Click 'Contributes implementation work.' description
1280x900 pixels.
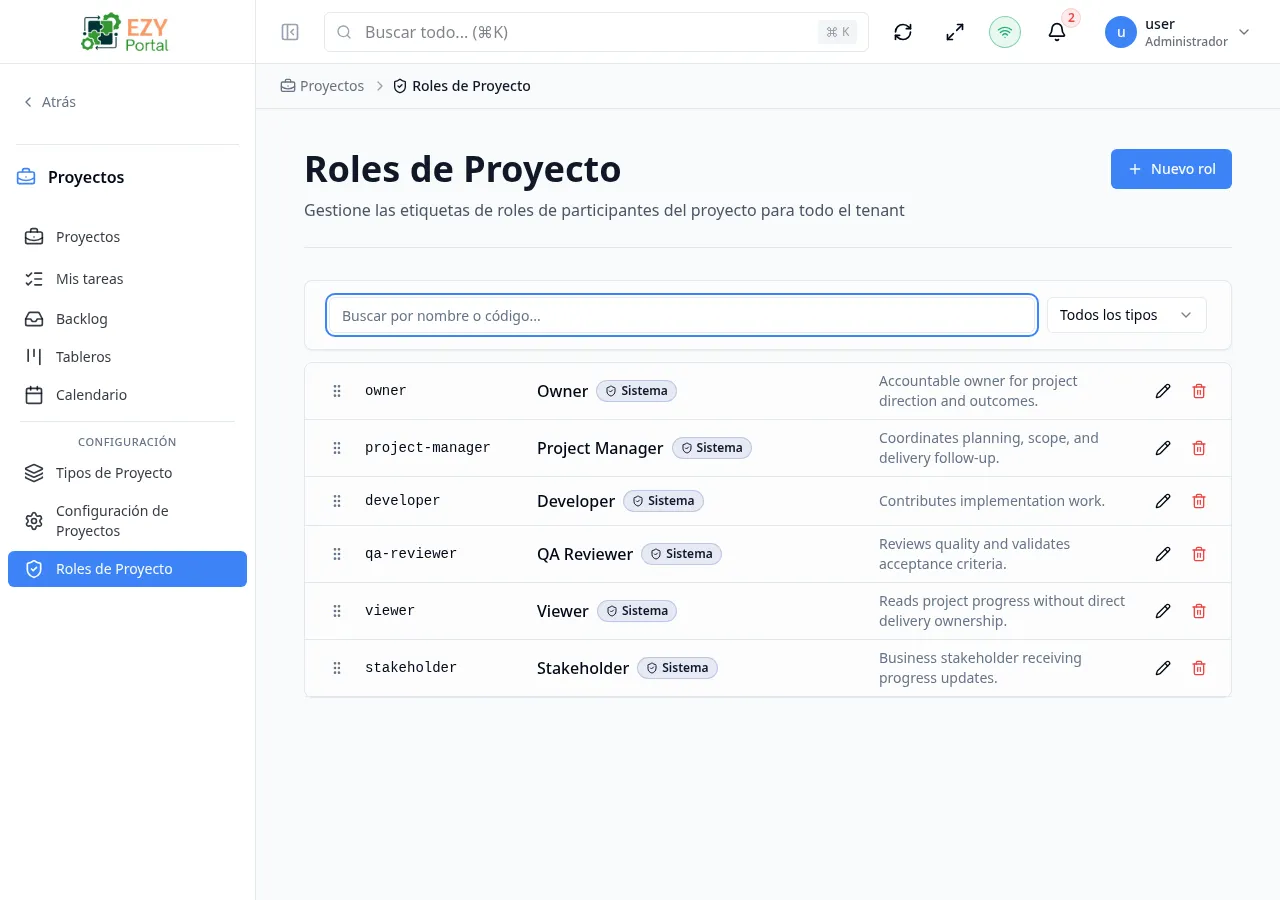click(992, 501)
